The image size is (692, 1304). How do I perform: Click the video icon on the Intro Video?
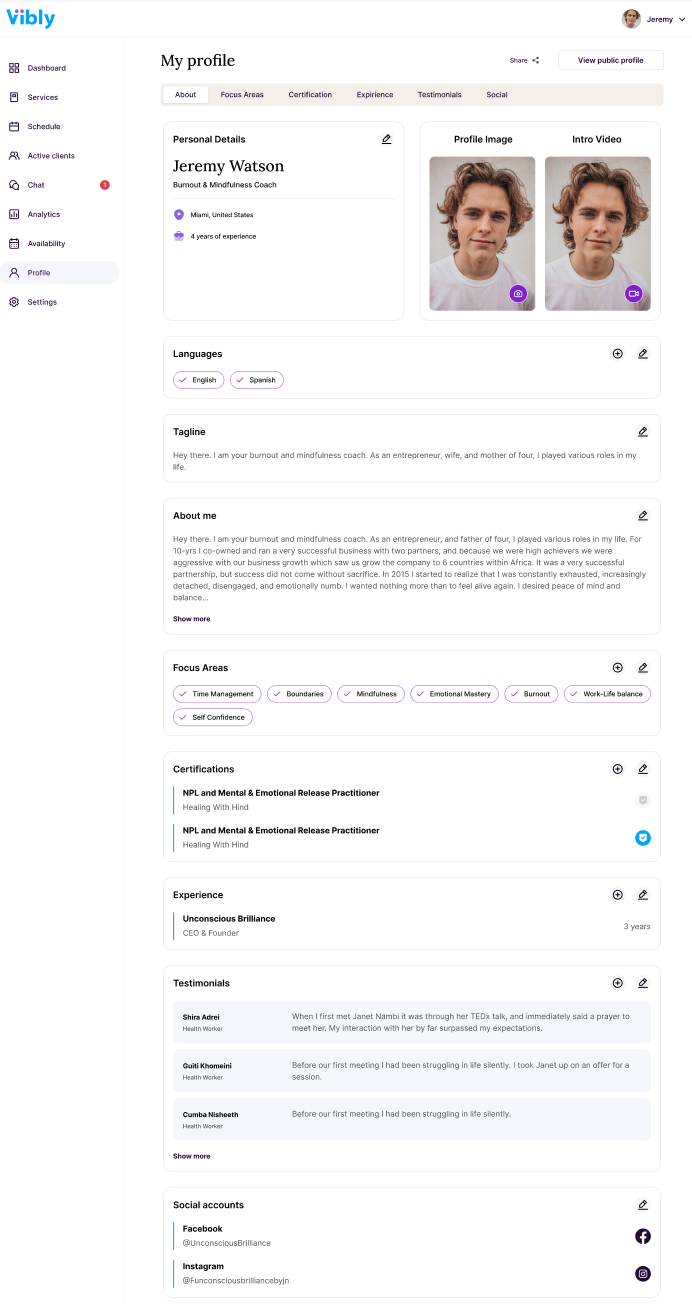tap(633, 293)
